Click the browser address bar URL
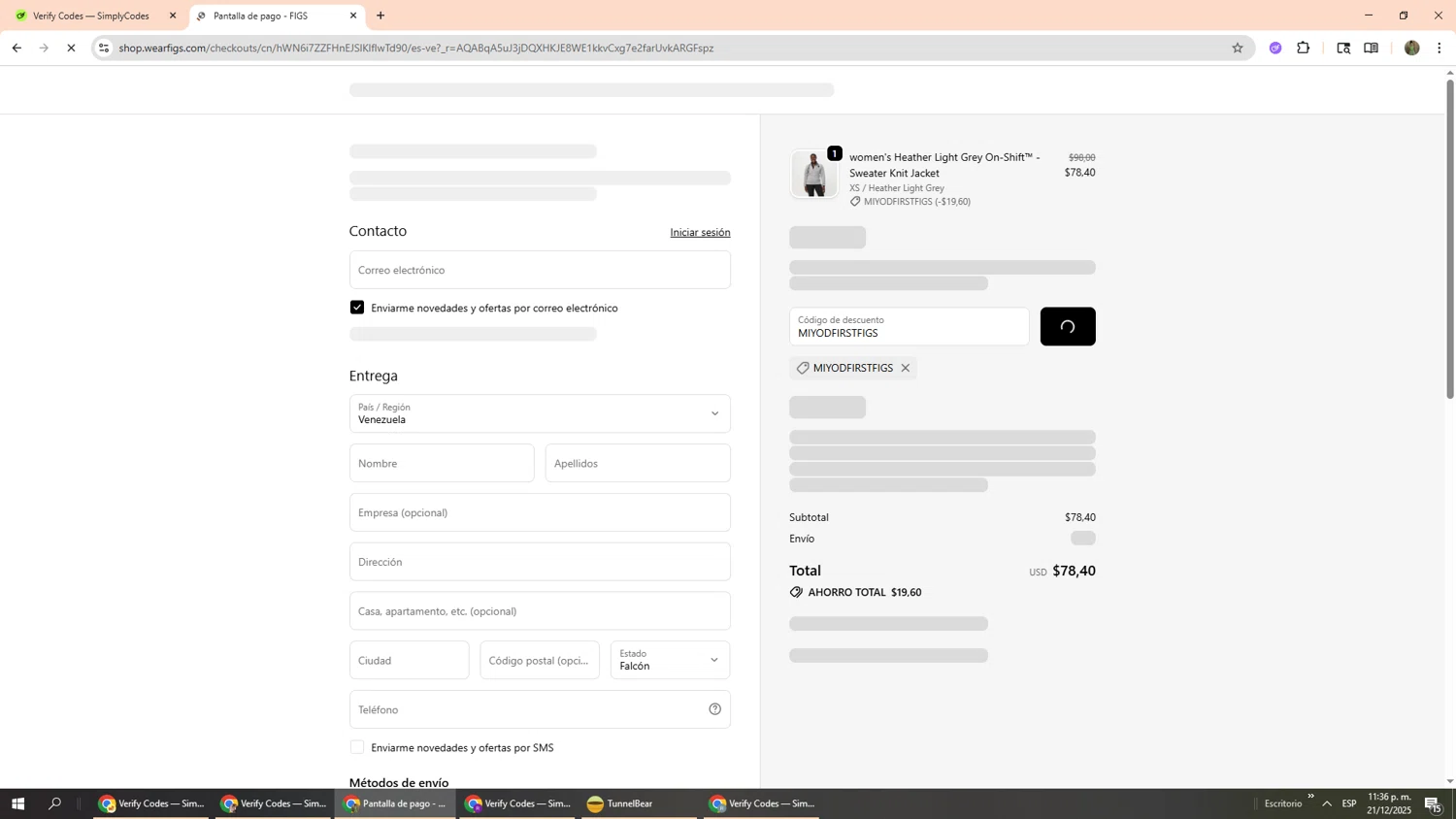The width and height of the screenshot is (1456, 819). 415,48
